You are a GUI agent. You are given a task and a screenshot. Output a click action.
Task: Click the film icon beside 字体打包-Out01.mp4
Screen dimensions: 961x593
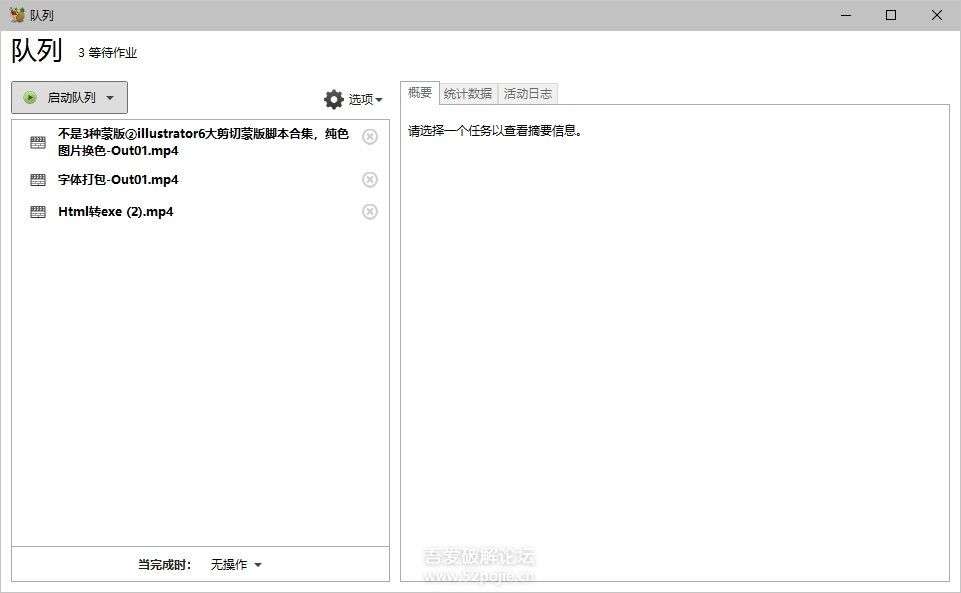coord(37,180)
